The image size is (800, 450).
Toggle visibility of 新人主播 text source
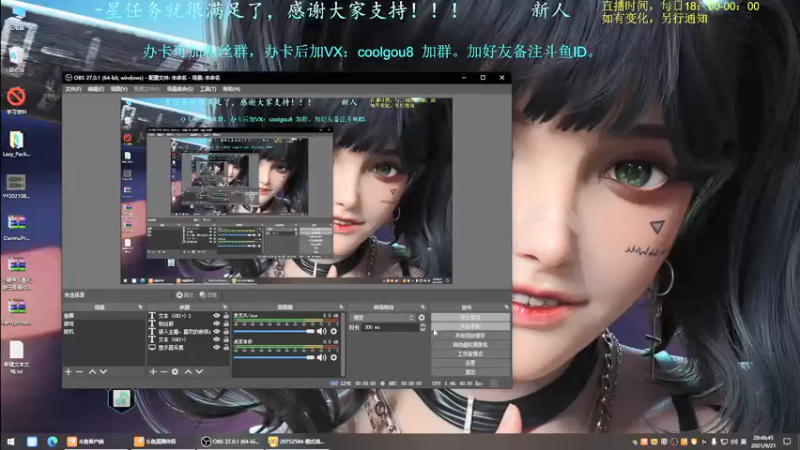(x=216, y=332)
